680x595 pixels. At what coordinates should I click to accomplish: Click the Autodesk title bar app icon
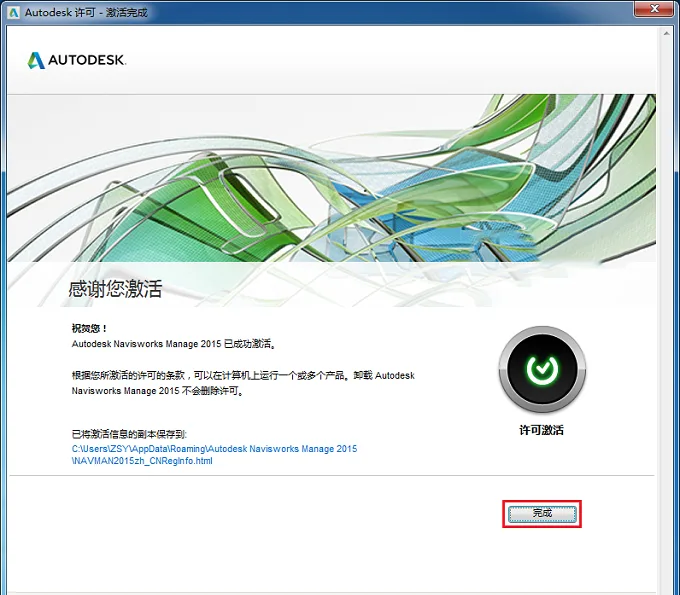point(14,12)
